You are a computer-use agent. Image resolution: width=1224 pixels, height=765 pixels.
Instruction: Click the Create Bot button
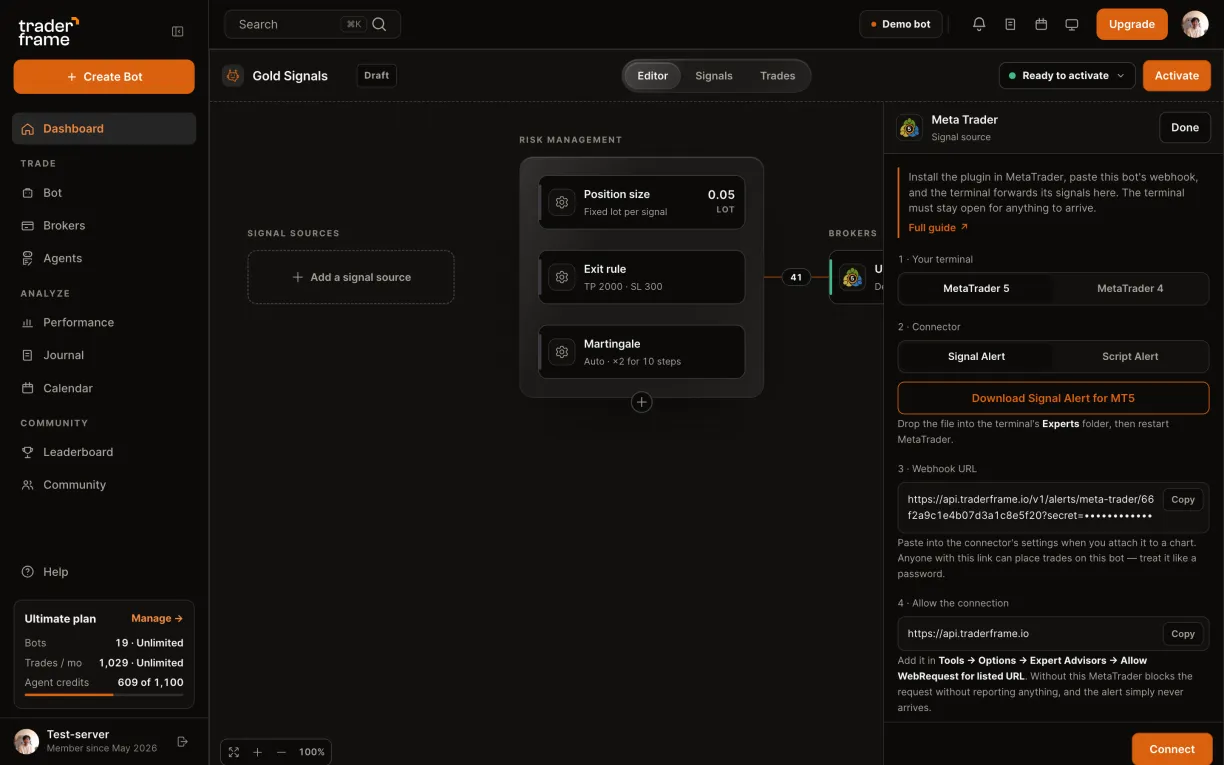pos(104,77)
